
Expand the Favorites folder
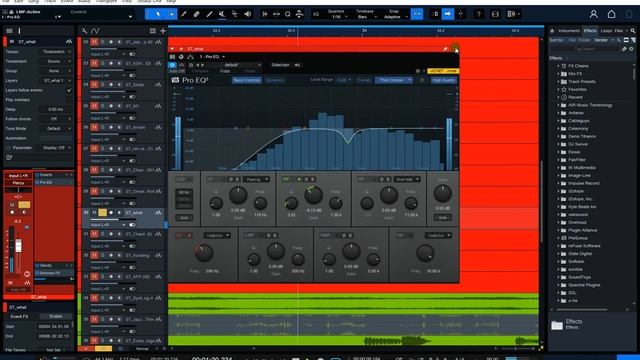coord(558,89)
